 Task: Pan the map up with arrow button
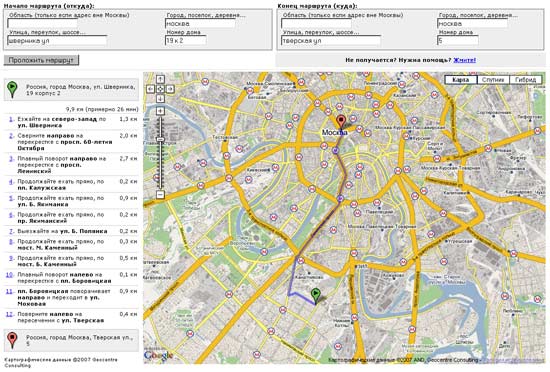click(x=160, y=79)
